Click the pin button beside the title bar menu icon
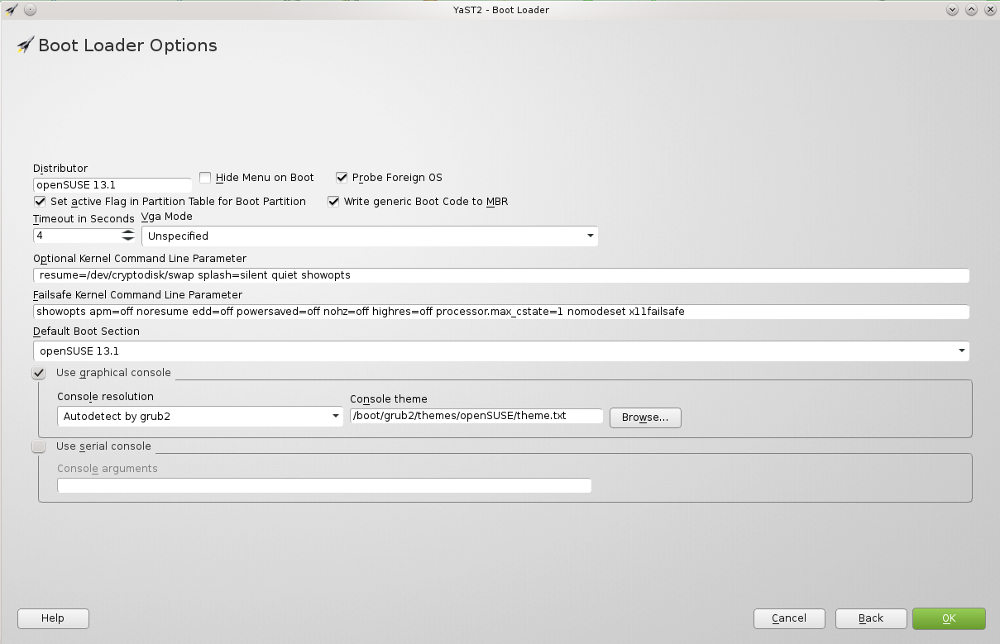This screenshot has width=1000, height=644. [x=30, y=10]
